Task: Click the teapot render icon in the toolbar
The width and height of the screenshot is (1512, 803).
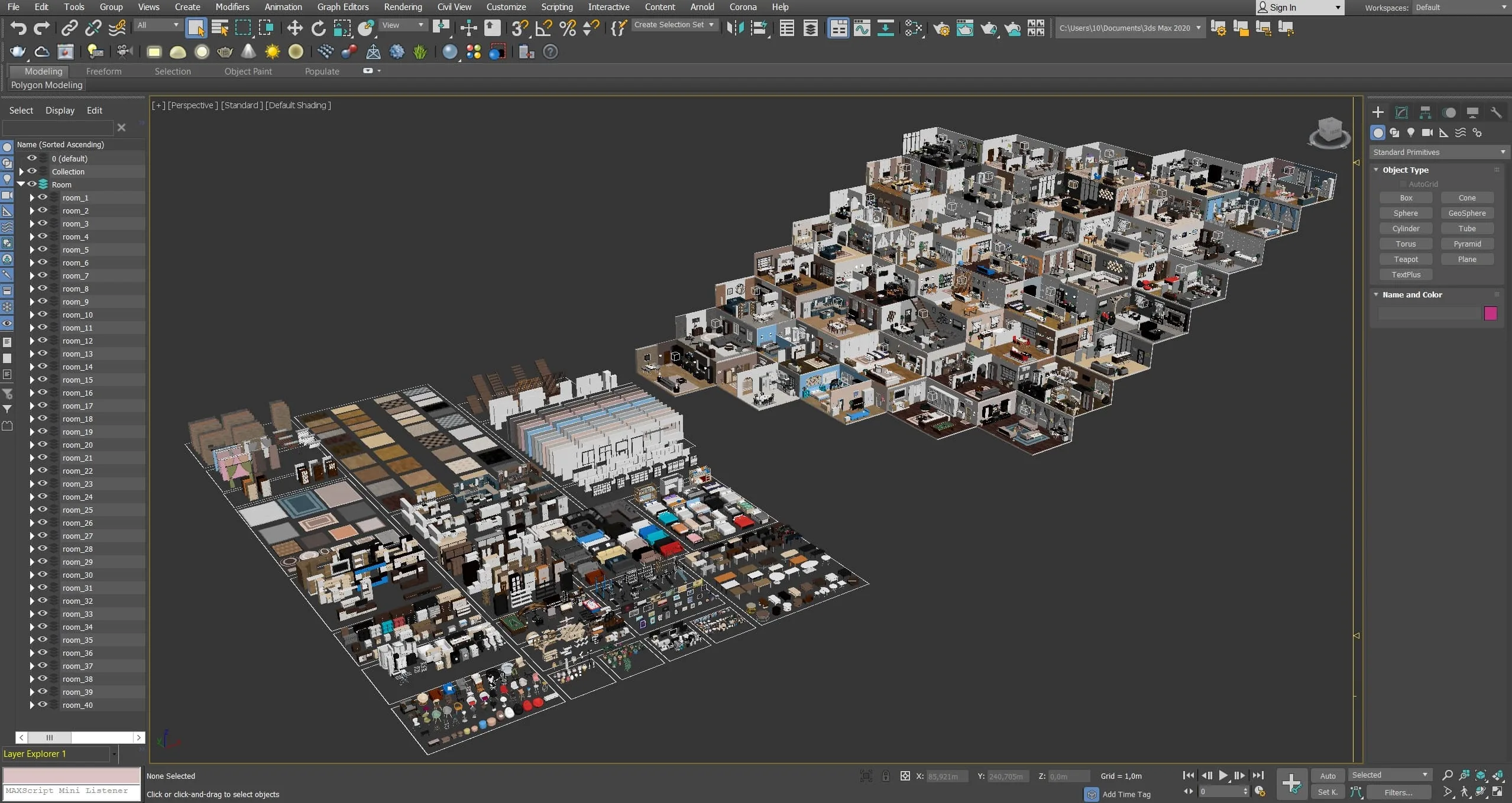Action: coord(988,28)
